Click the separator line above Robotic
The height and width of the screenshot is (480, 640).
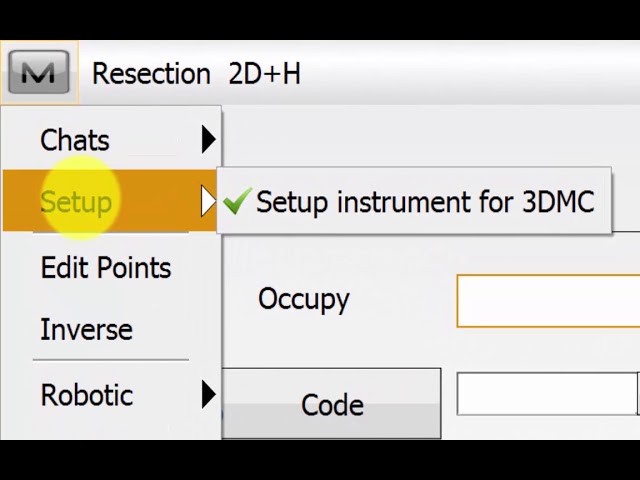coord(110,359)
